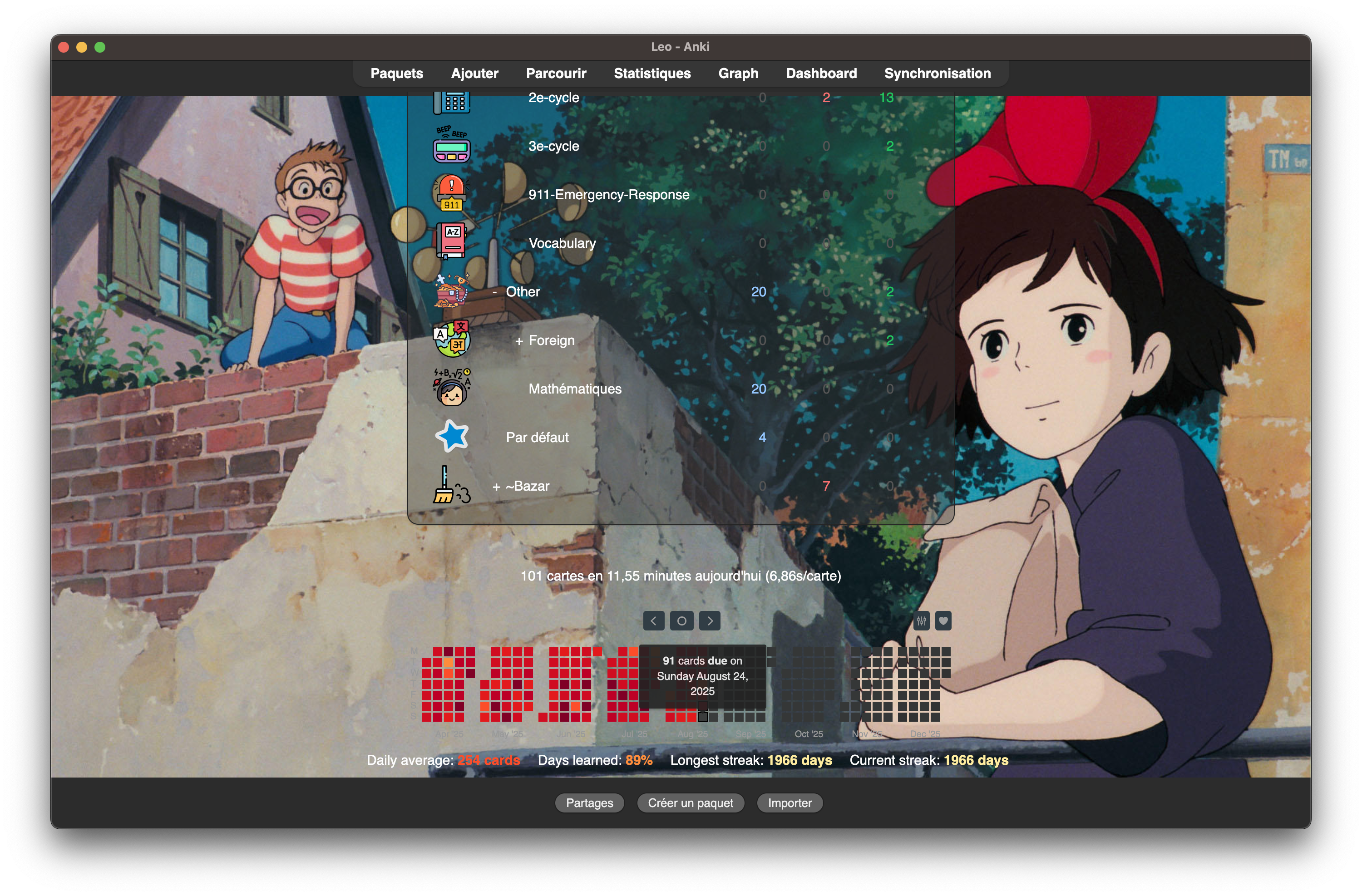Open the Statistiques menu item
This screenshot has width=1362, height=896.
652,73
